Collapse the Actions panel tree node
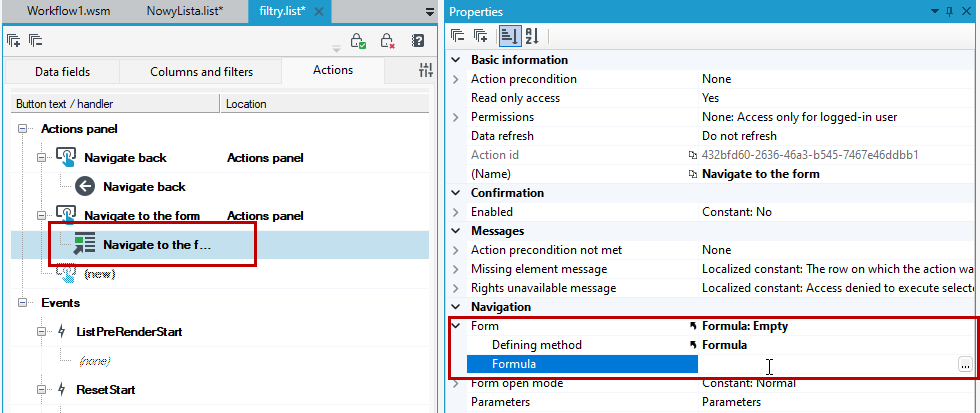This screenshot has height=413, width=980. (23, 129)
